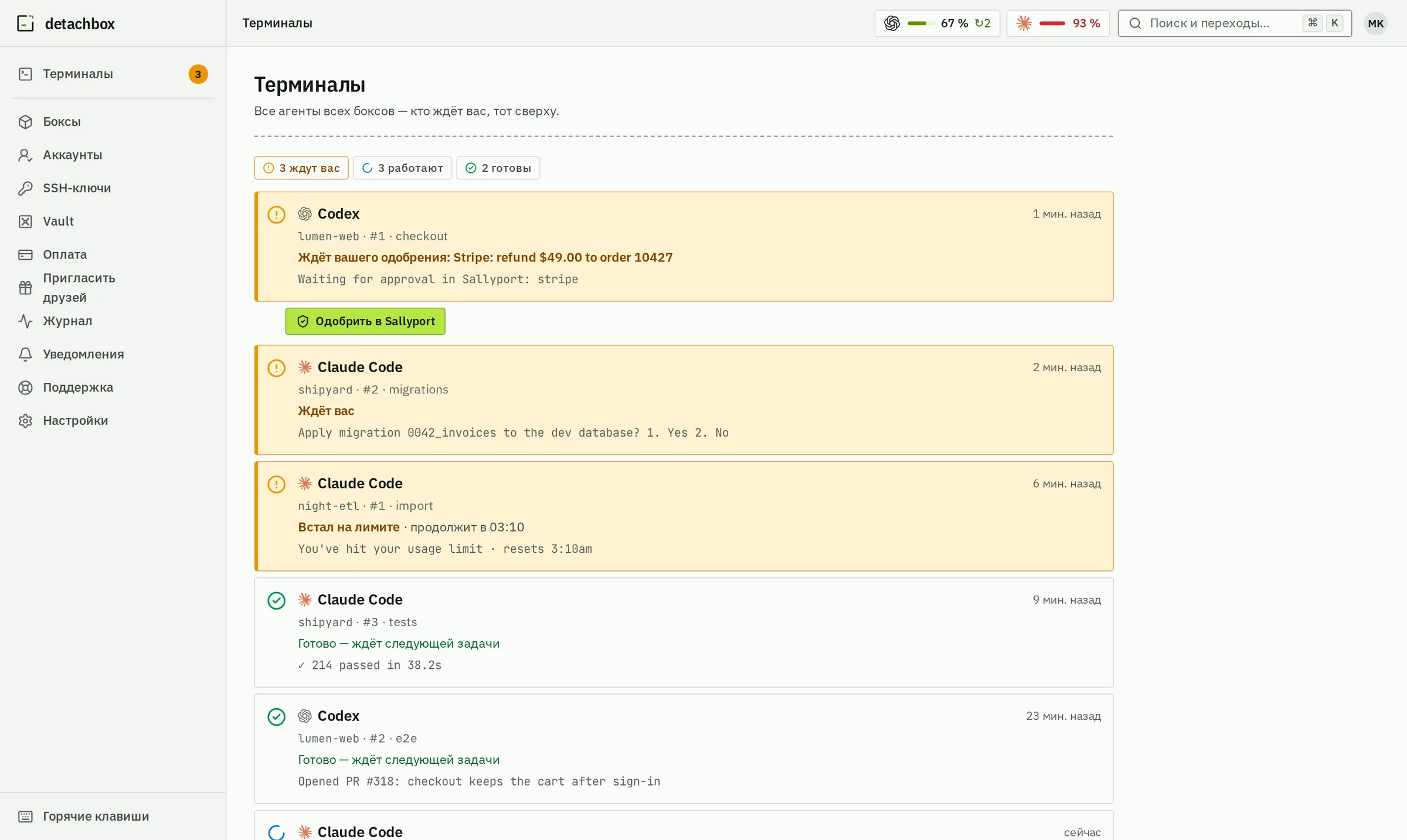Click the Codex usage icon in header
1407x840 pixels.
click(x=892, y=23)
